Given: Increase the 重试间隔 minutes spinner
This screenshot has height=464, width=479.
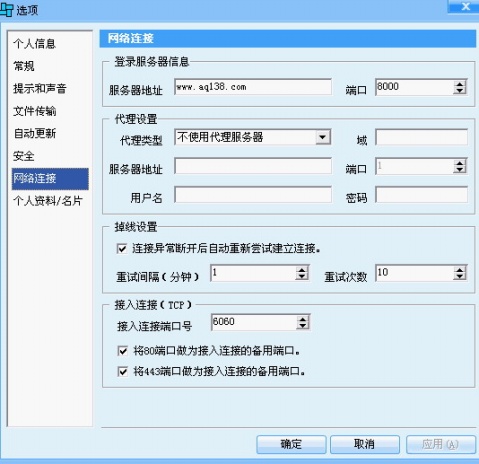Looking at the screenshot, I should click(x=302, y=270).
